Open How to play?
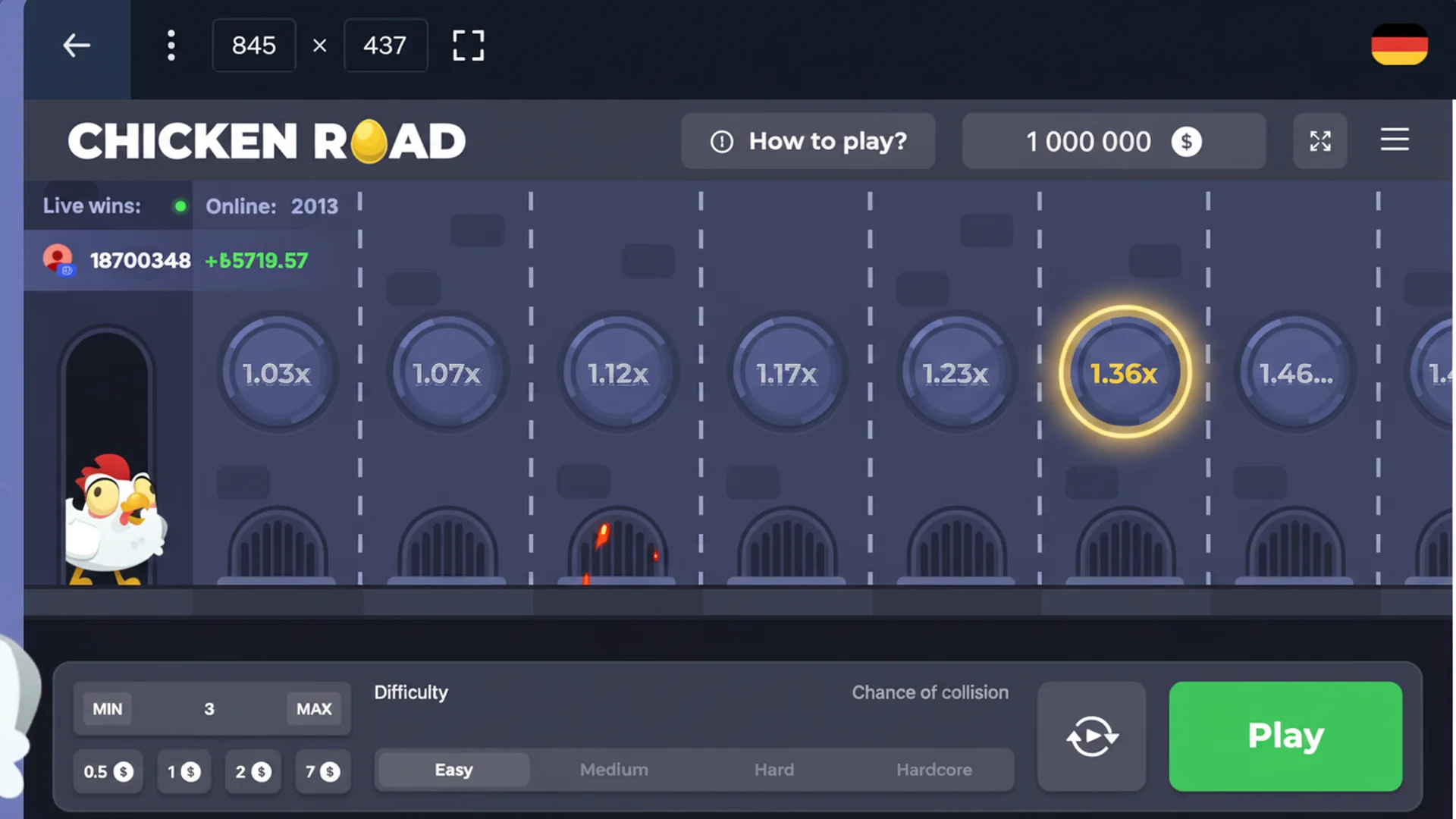 click(808, 141)
